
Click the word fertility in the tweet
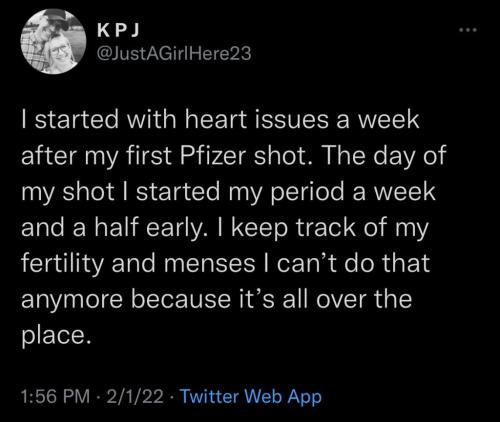[x=63, y=264]
